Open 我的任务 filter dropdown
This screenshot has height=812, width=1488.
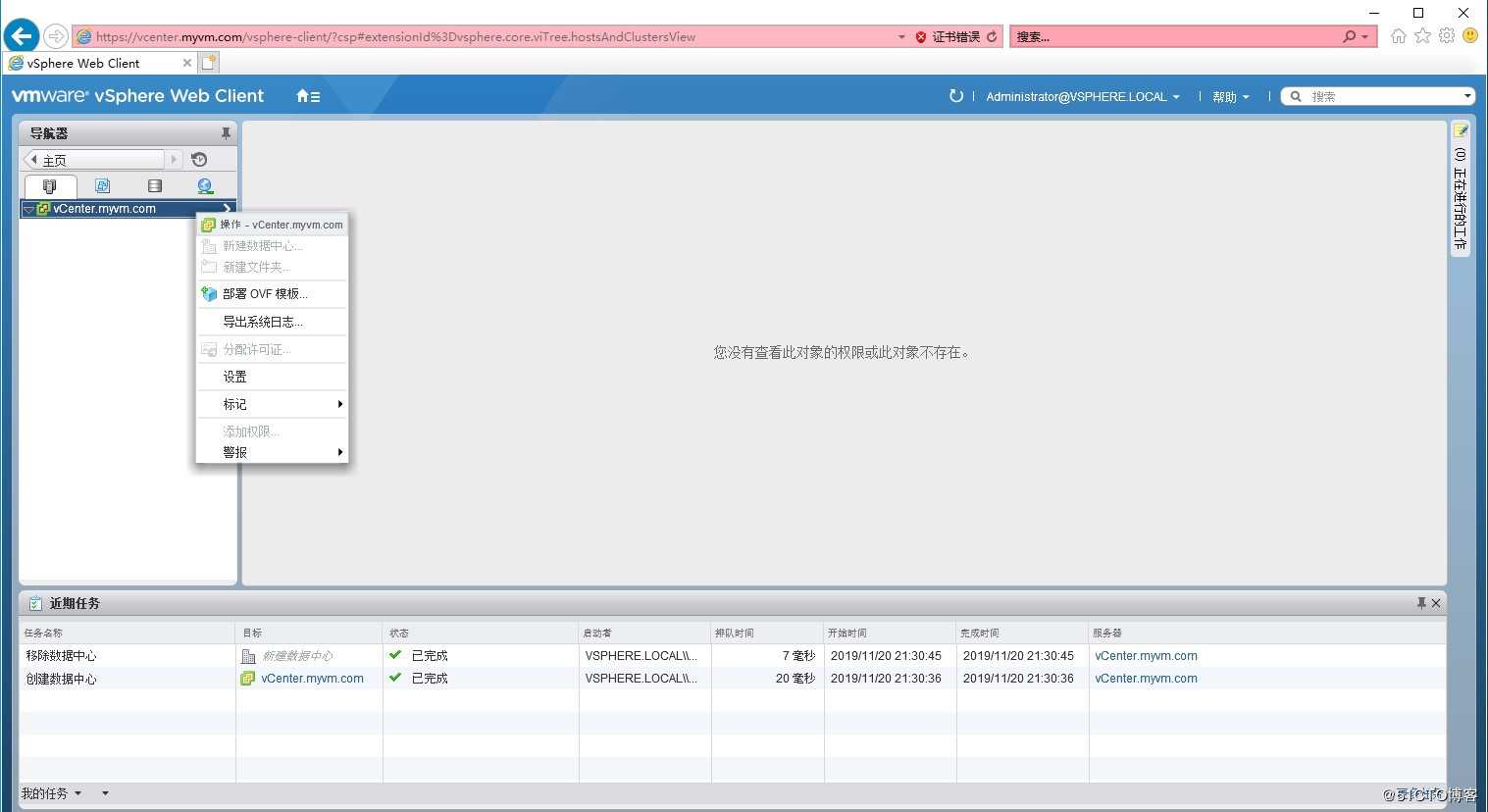tap(52, 793)
